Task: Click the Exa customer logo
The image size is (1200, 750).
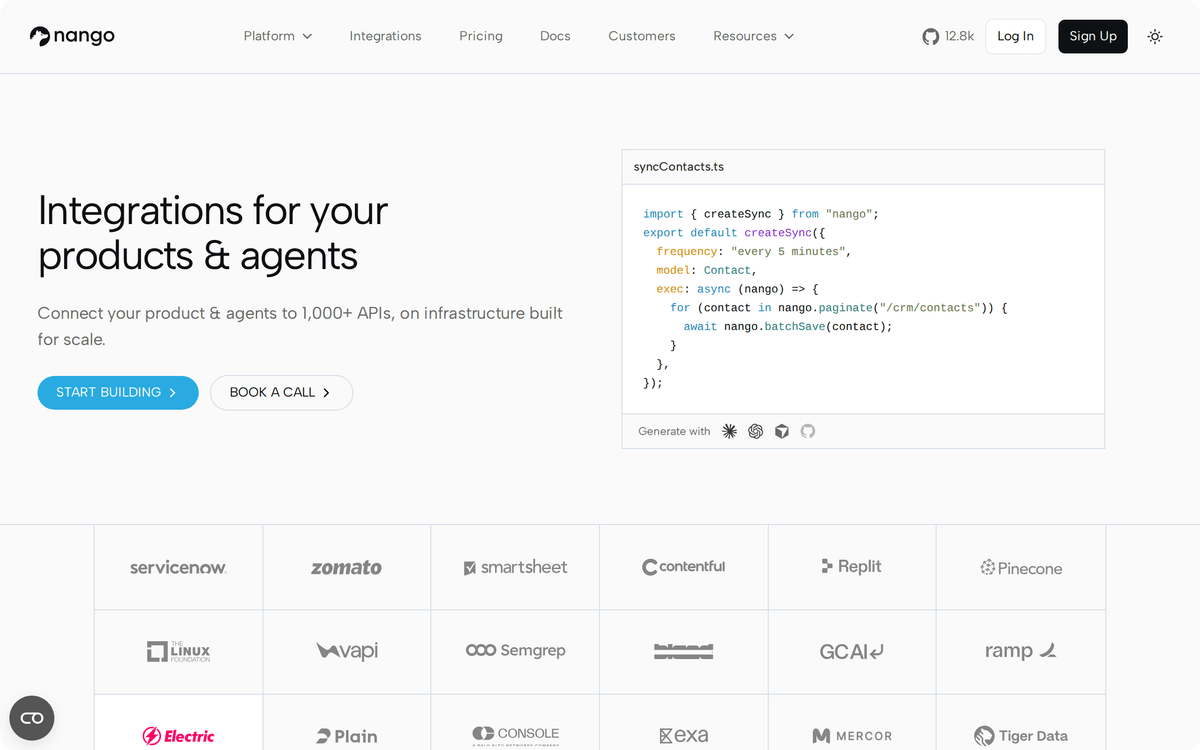Action: [684, 736]
